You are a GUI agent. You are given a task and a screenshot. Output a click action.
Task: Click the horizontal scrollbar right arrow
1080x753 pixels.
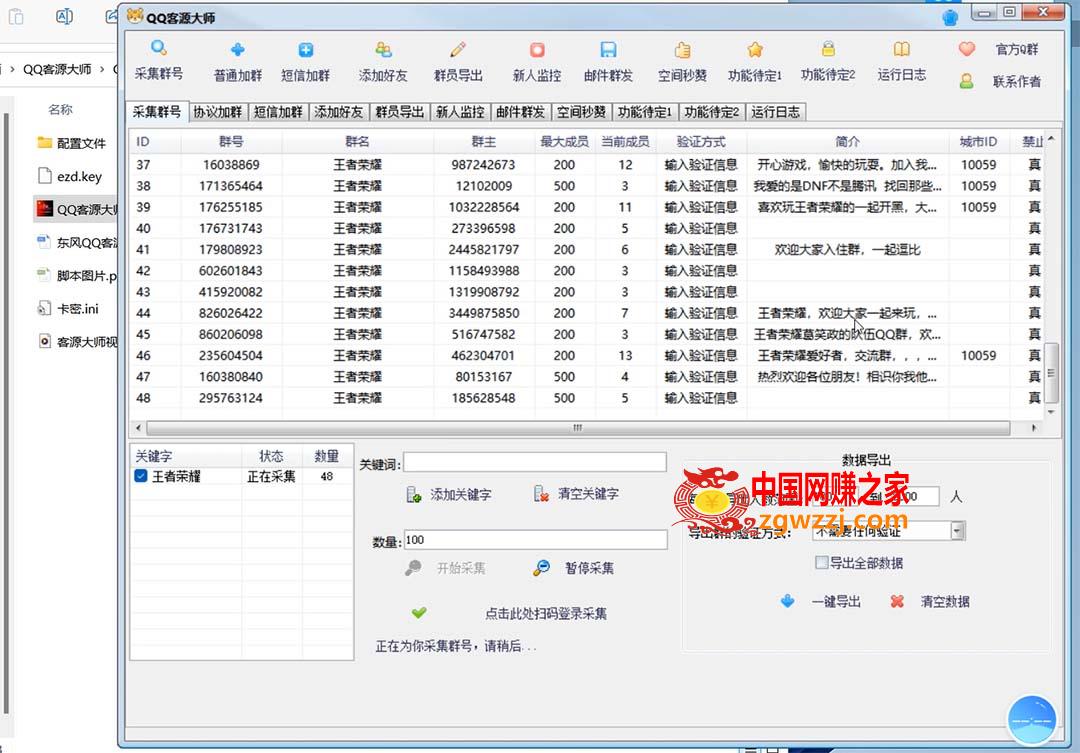(x=1034, y=428)
